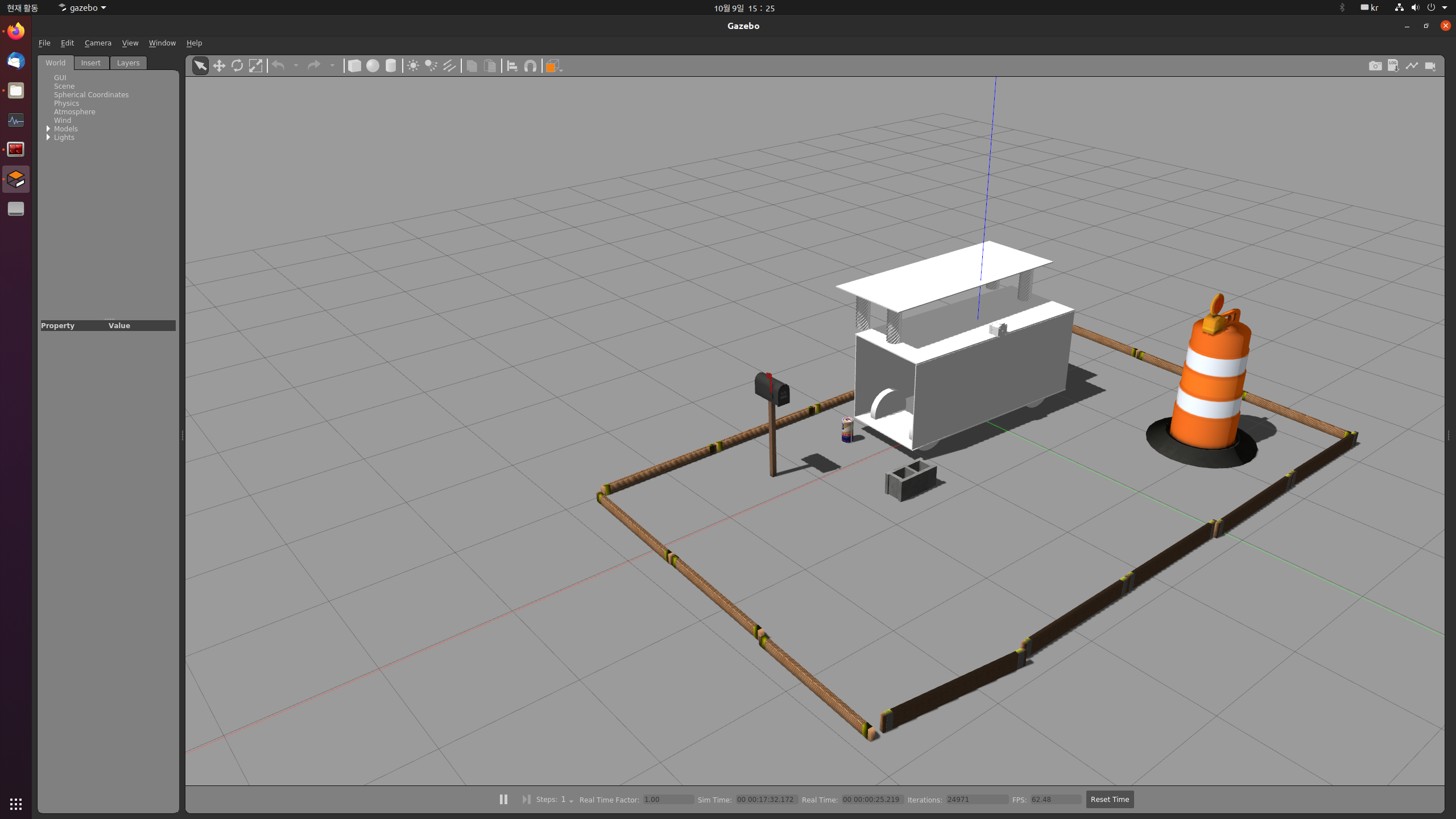Add a point light

point(413,66)
